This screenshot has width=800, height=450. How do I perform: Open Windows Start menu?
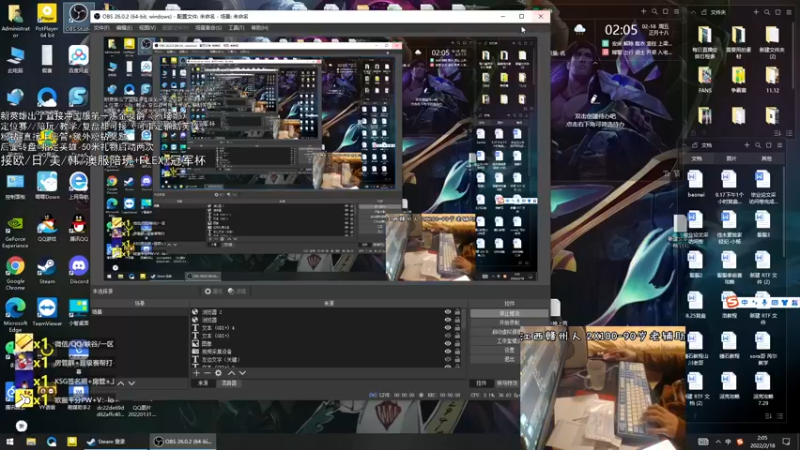click(10, 442)
